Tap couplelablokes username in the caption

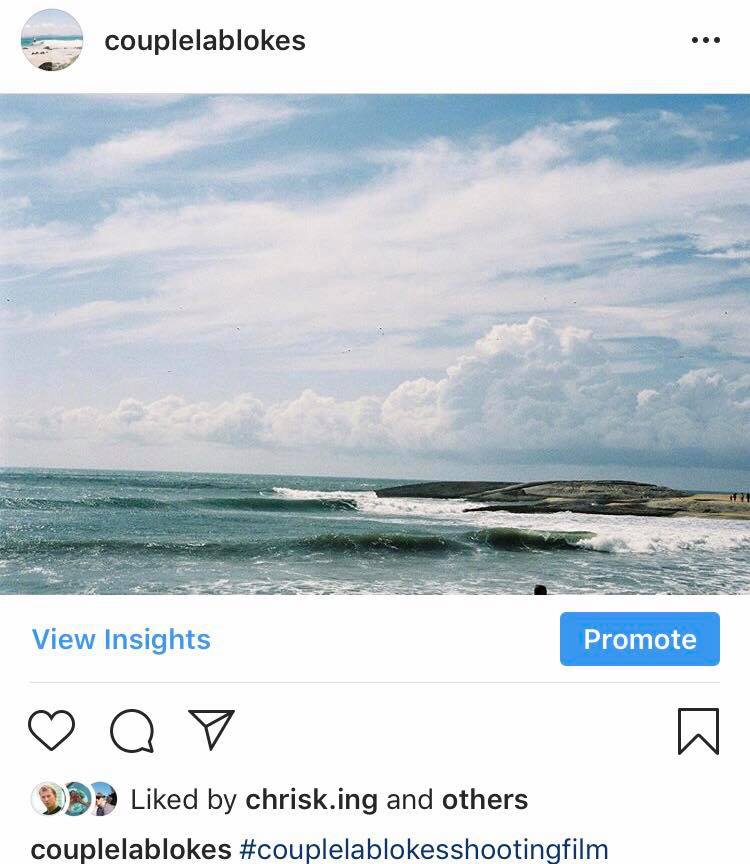(131, 850)
